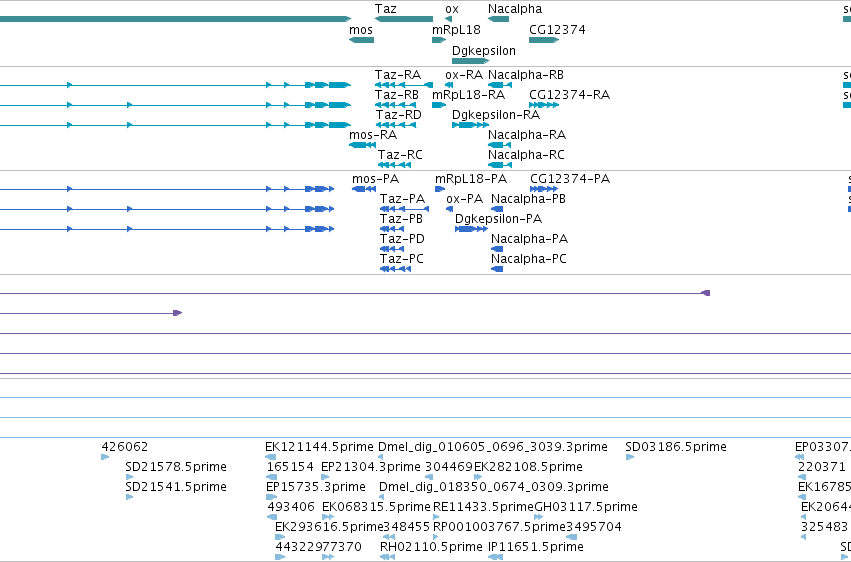Click the Taz-PD protein feature
This screenshot has height=562, width=851.
tap(402, 239)
